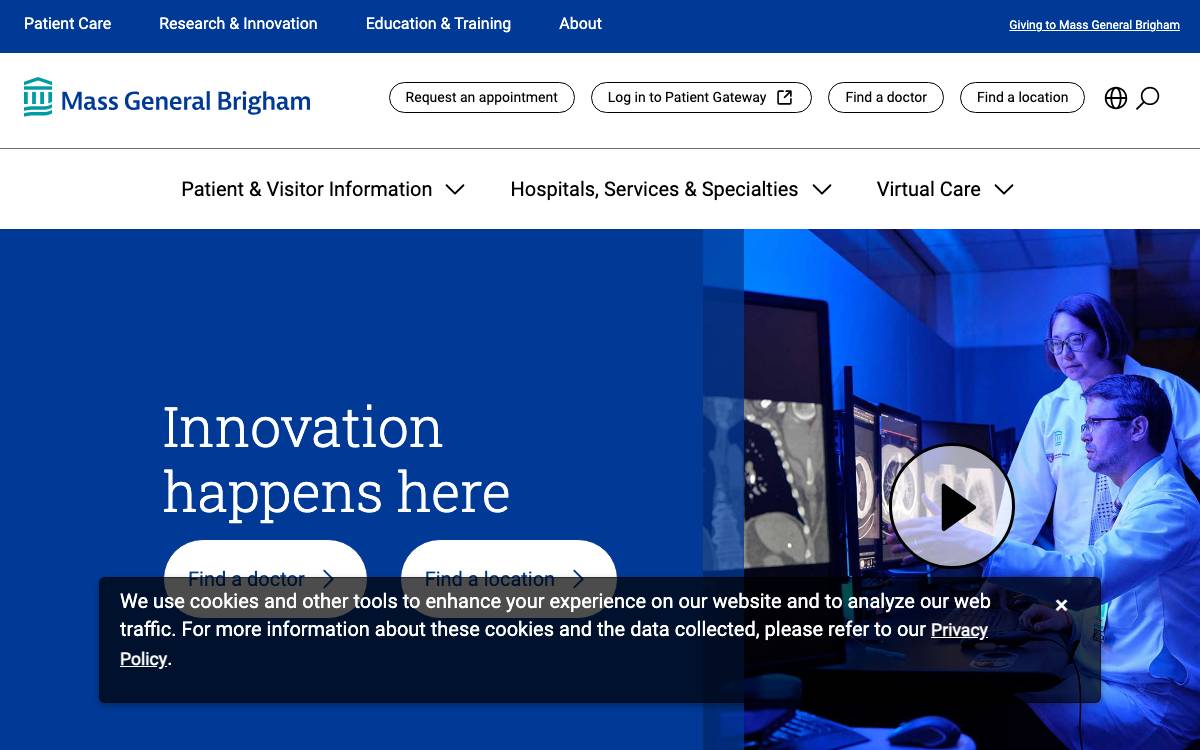Expand the Virtual Care chevron
Screen dimensions: 1200x750
tap(1004, 189)
